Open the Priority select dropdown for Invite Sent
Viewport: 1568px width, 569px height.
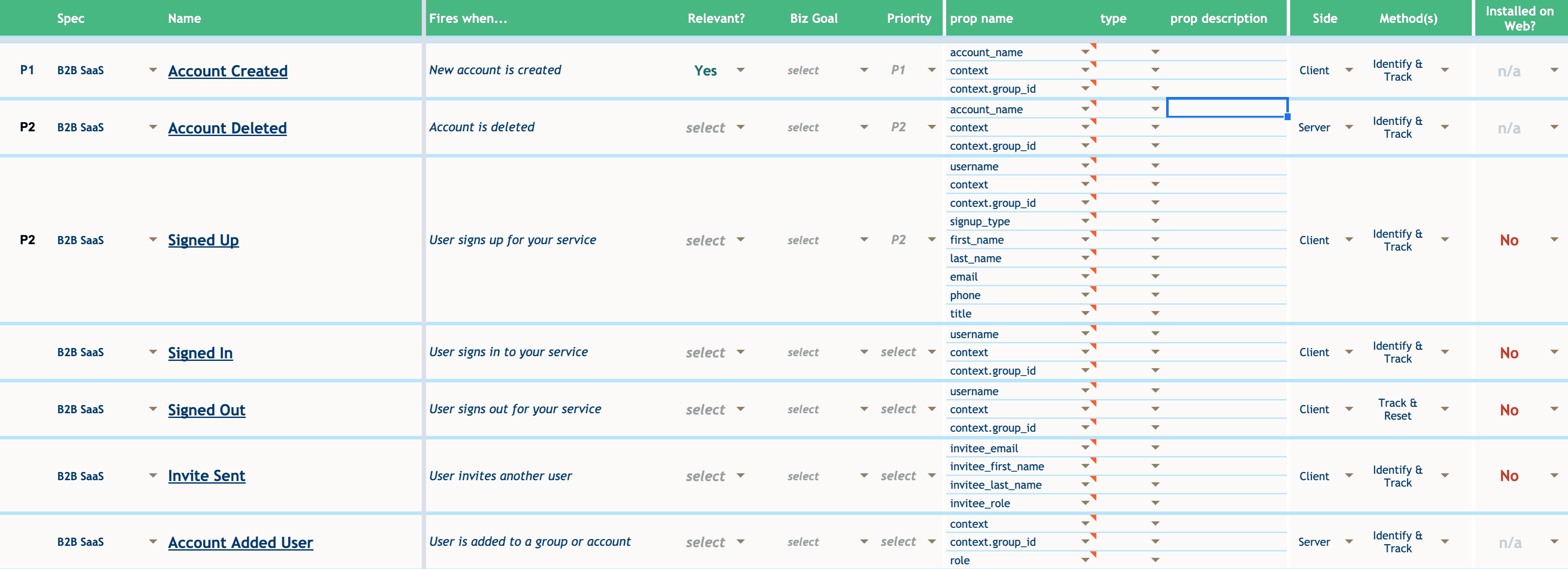932,475
